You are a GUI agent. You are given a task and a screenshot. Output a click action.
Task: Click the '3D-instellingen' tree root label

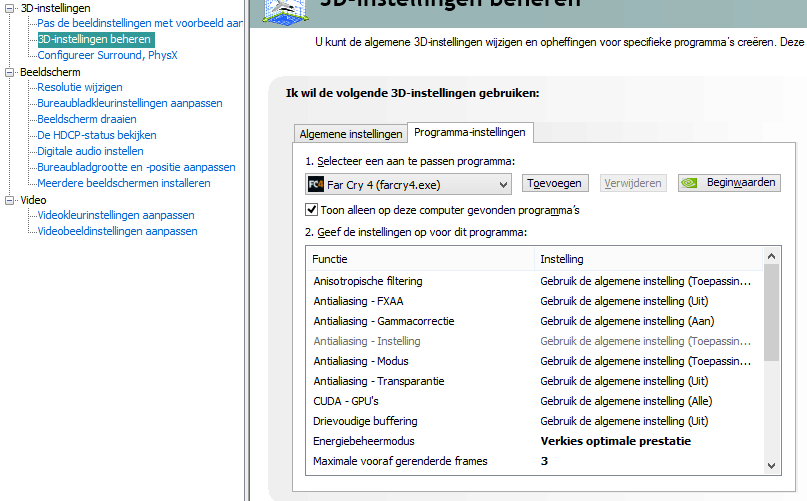[55, 8]
